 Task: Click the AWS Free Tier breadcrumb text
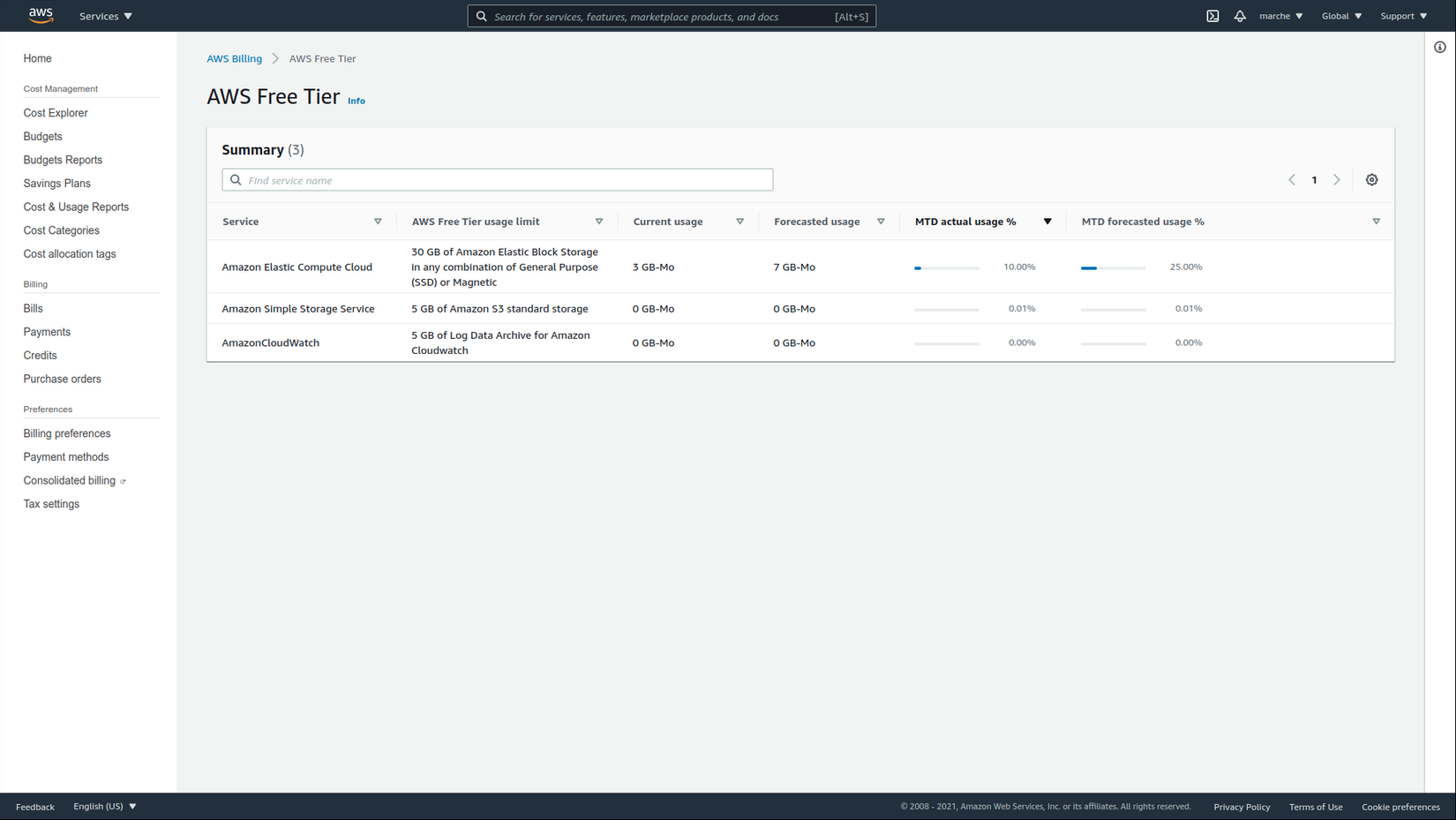pyautogui.click(x=323, y=59)
